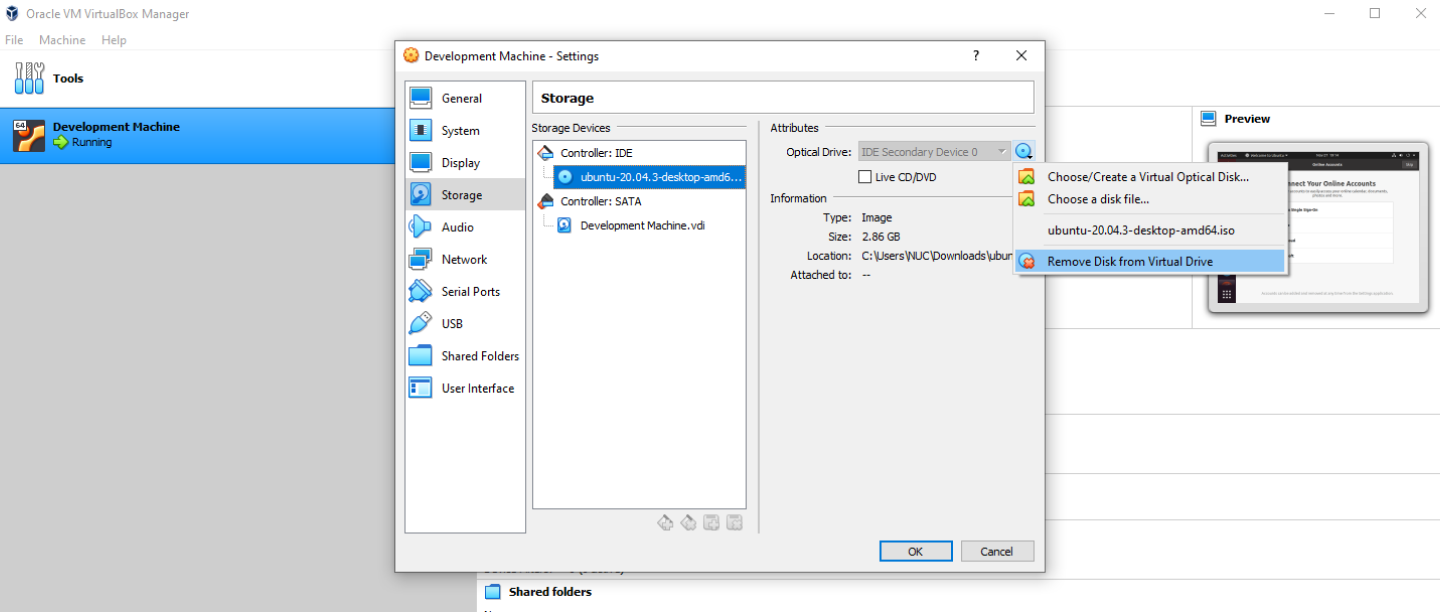Open the Help menu in VirtualBox Manager

tap(114, 40)
